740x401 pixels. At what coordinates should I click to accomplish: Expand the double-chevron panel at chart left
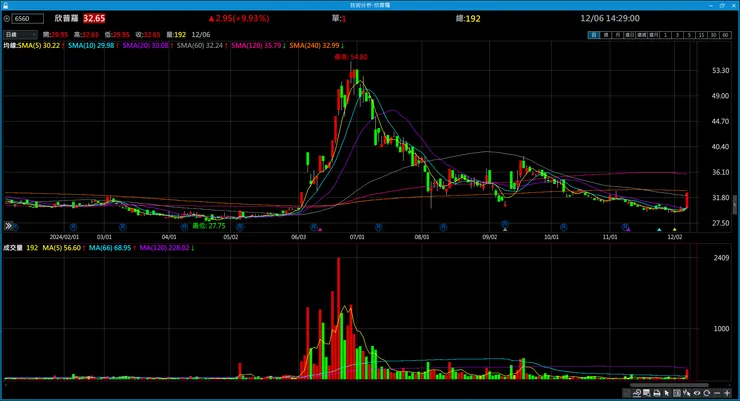pyautogui.click(x=8, y=226)
